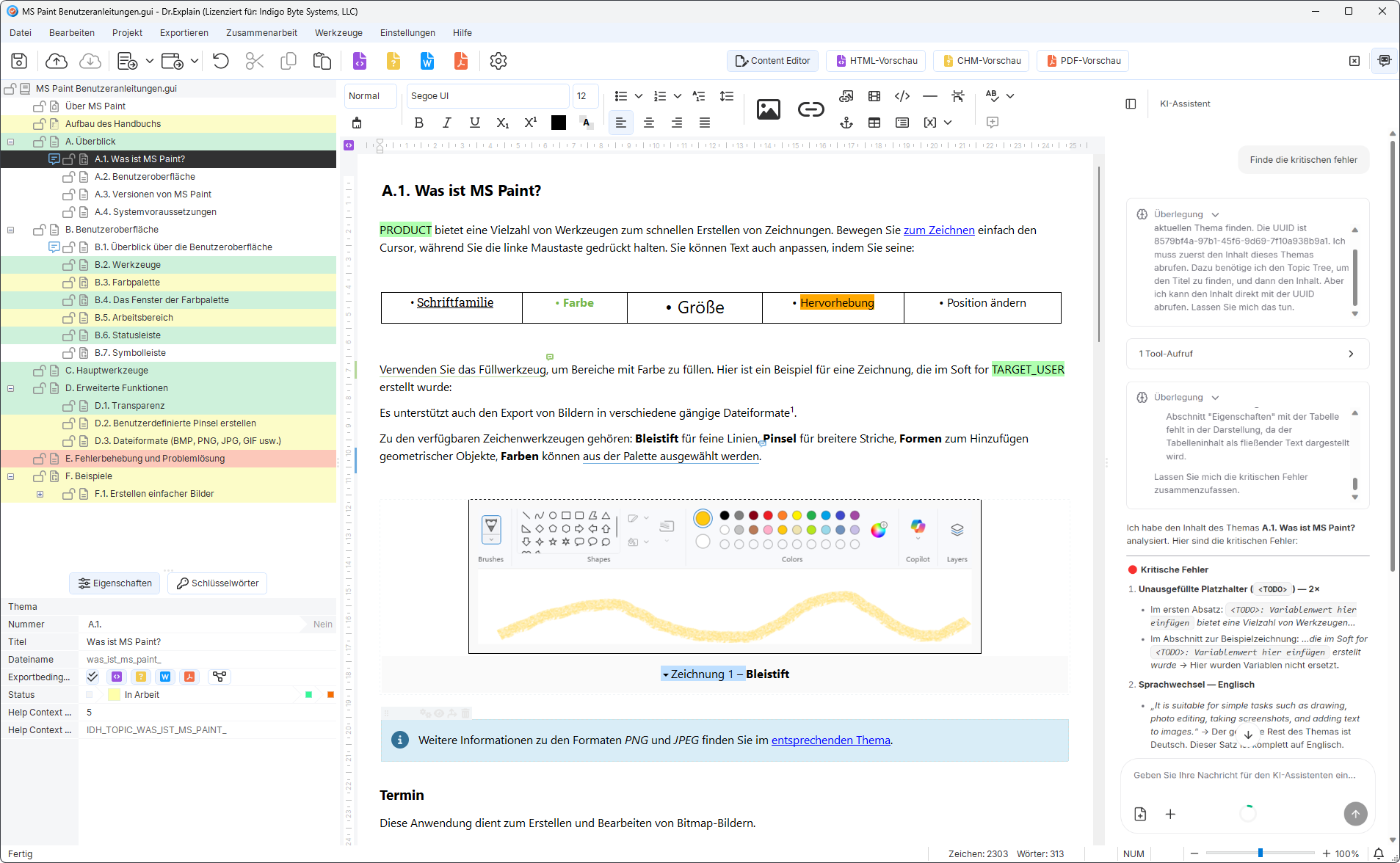
Task: Export to CHM with the yellow file icon
Action: tap(393, 61)
